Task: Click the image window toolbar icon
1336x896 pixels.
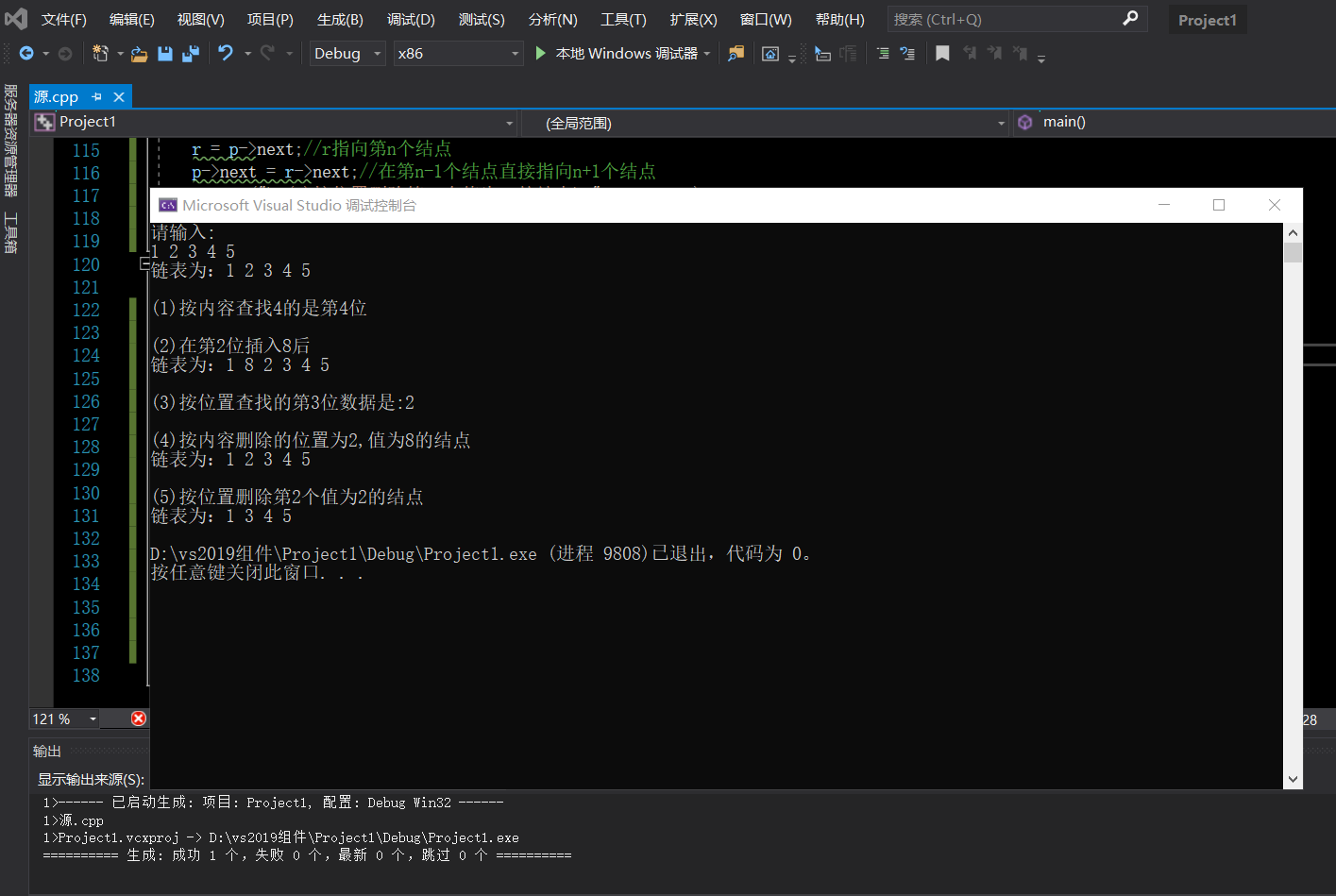Action: pyautogui.click(x=770, y=55)
